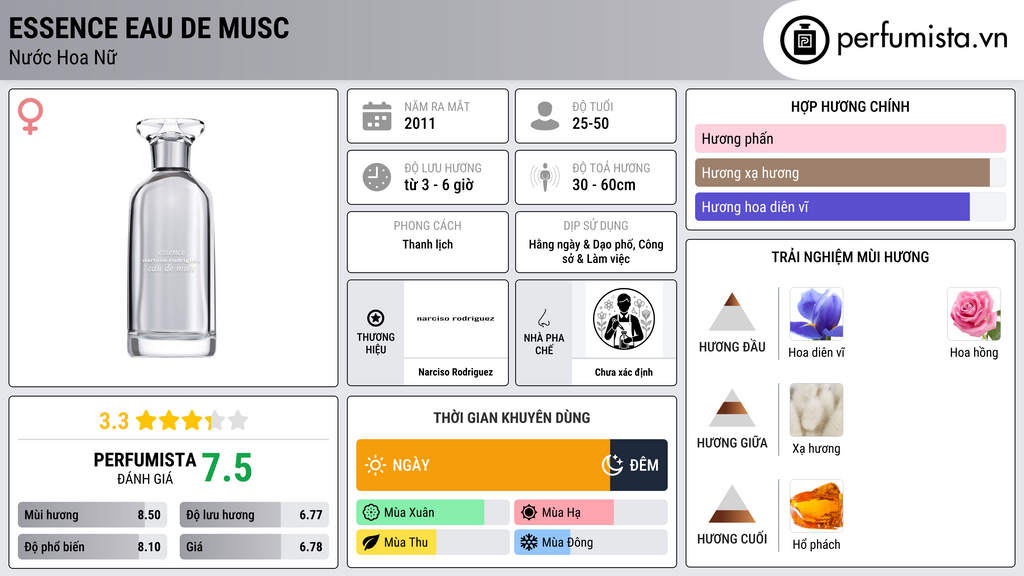
Task: Click the sun icon in the Ngày bar
Action: point(376,465)
